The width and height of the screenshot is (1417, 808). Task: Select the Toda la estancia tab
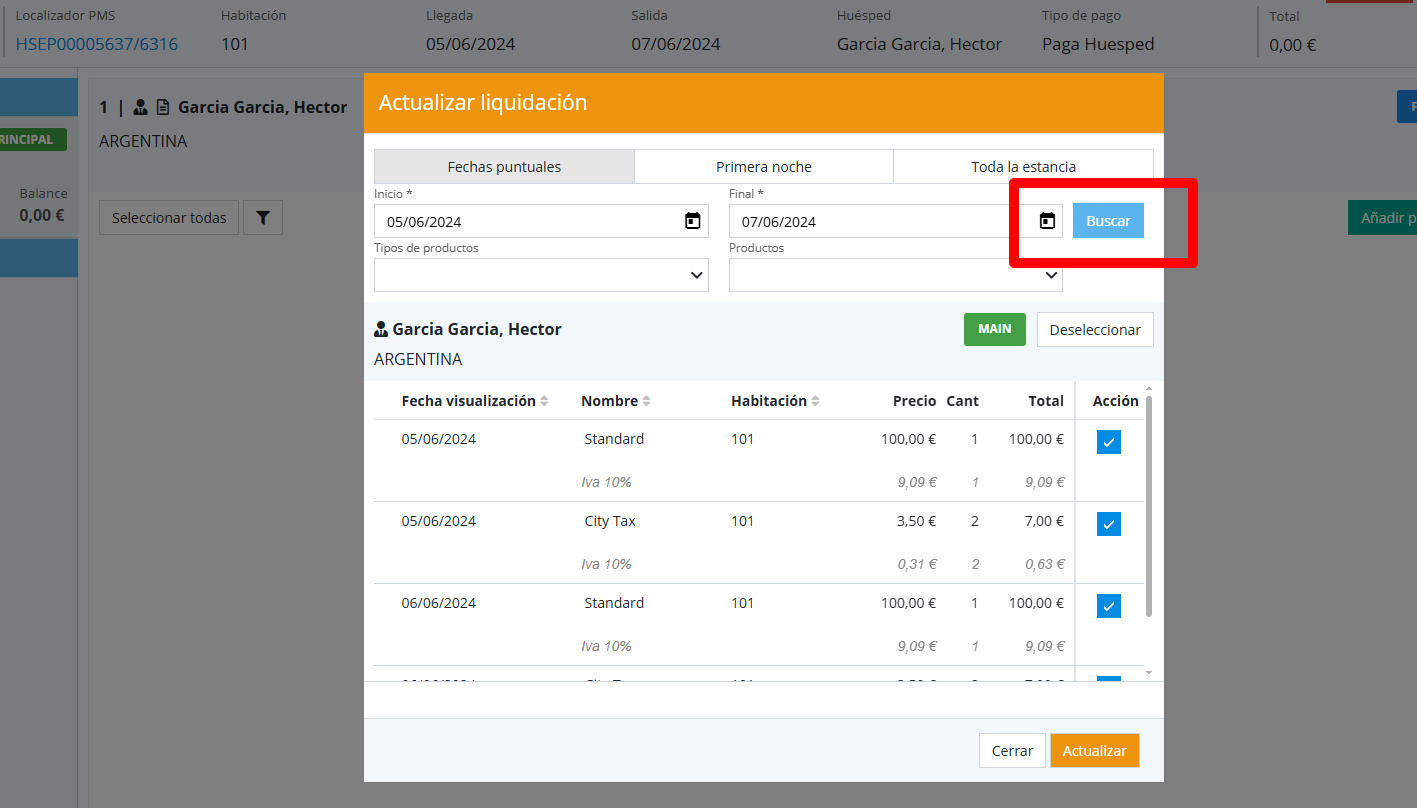1023,167
